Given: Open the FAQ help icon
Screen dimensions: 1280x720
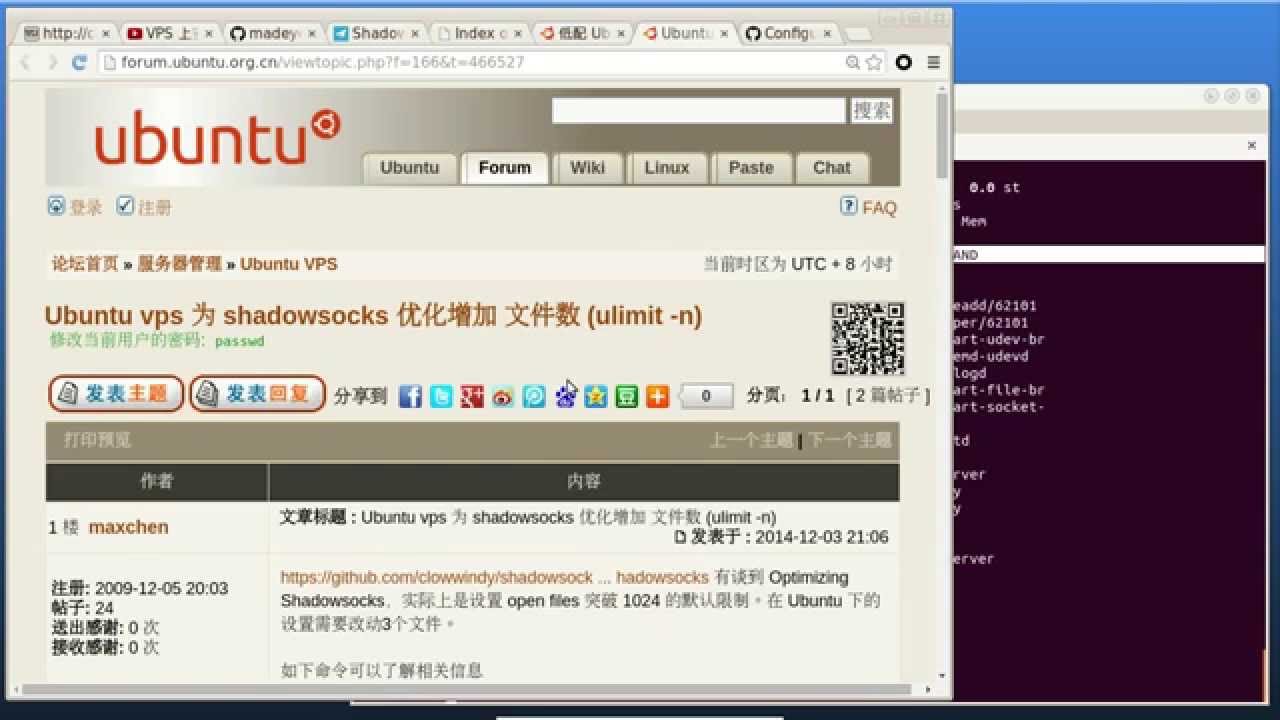Looking at the screenshot, I should coord(849,206).
